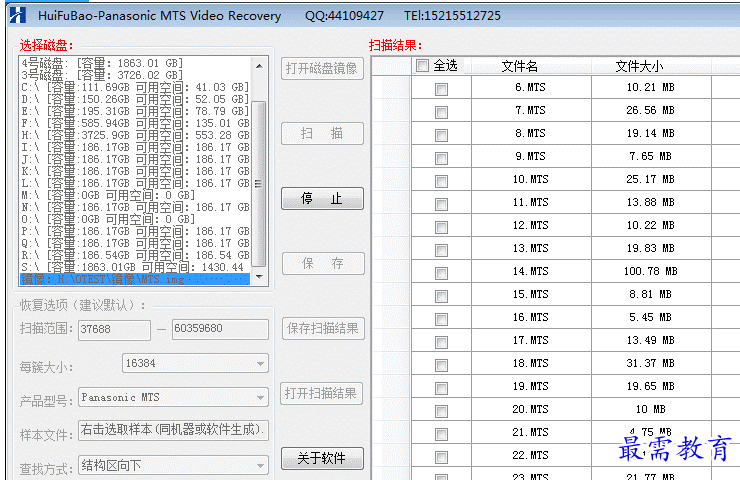Select drive D:\ 150.26GB in disk list

[x=135, y=99]
